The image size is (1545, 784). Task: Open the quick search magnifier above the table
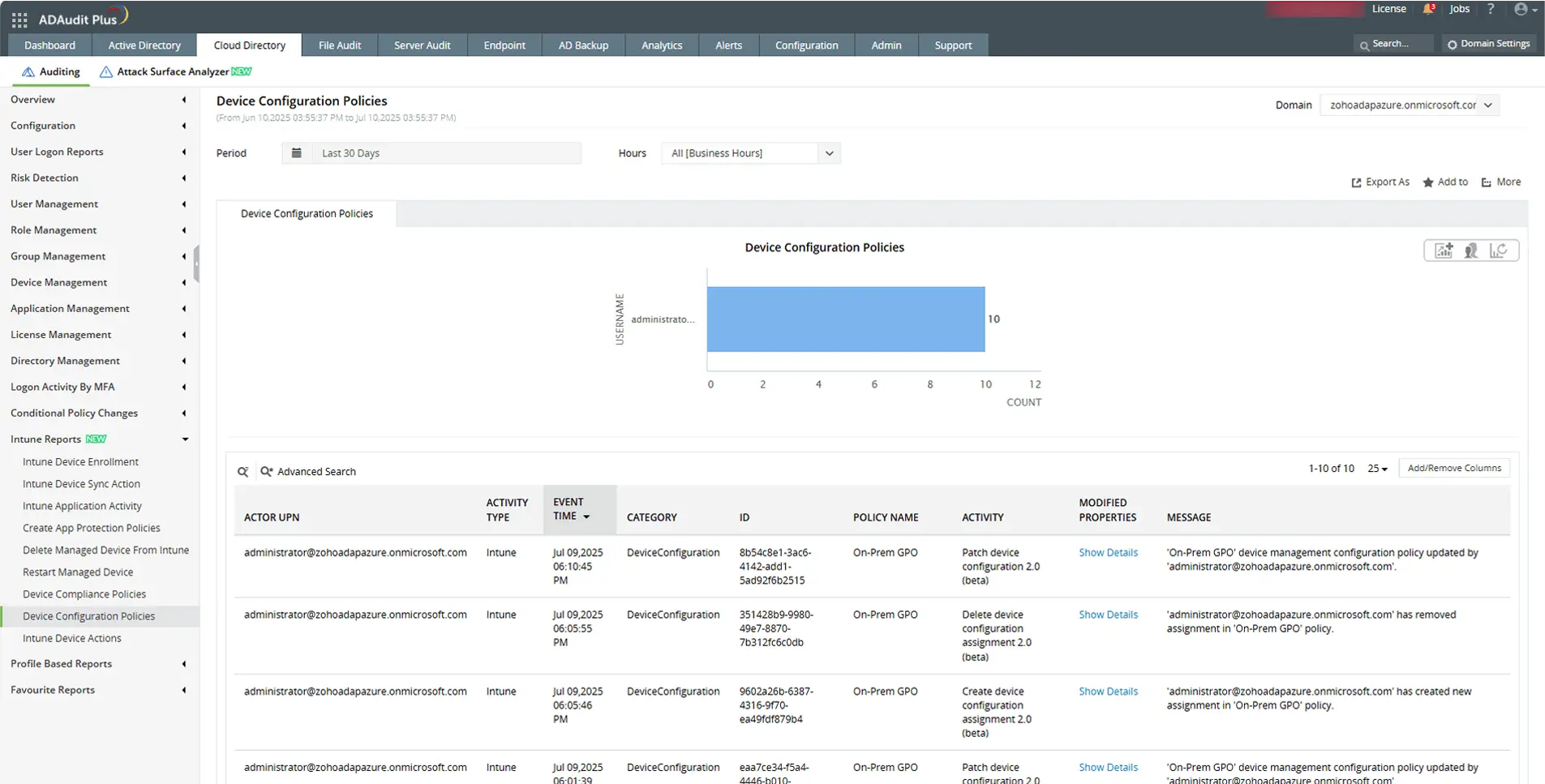click(242, 471)
